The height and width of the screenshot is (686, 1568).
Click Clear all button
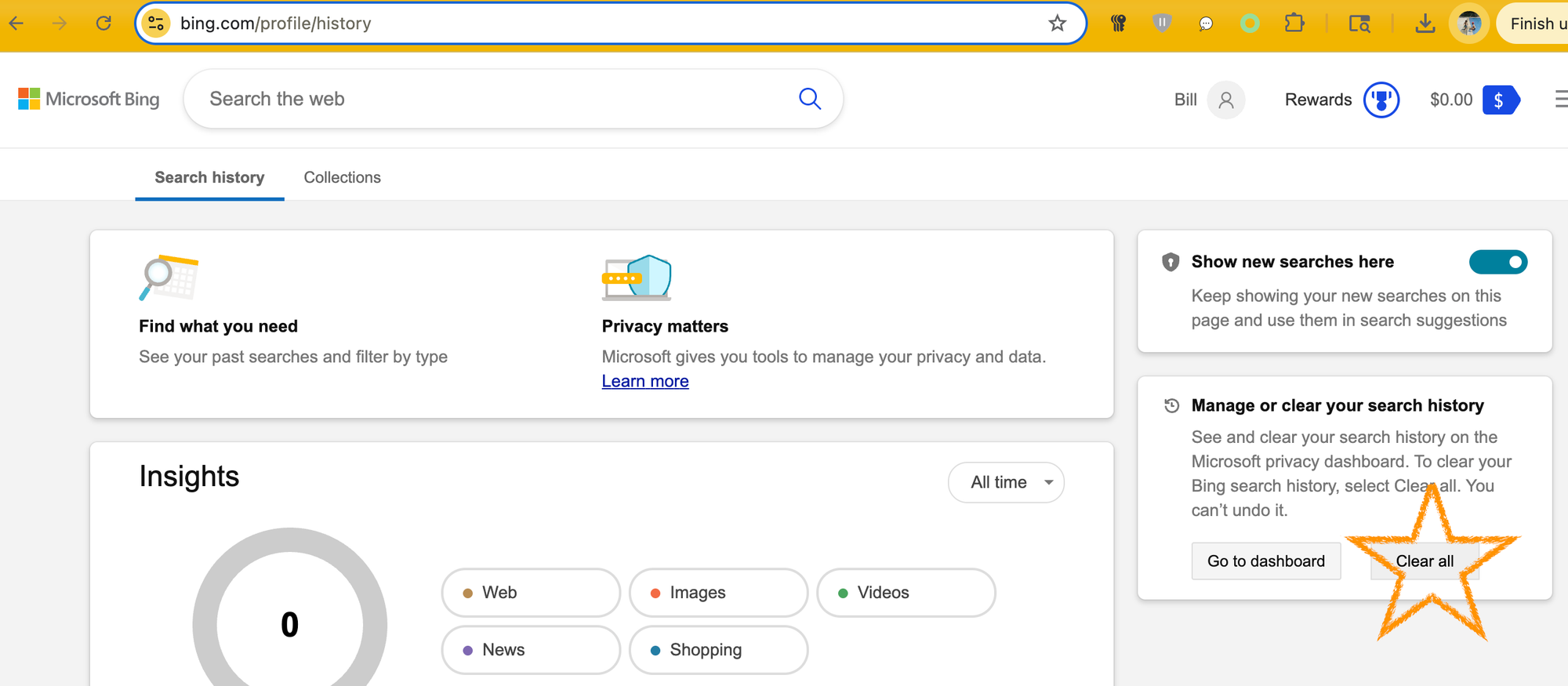[1425, 561]
